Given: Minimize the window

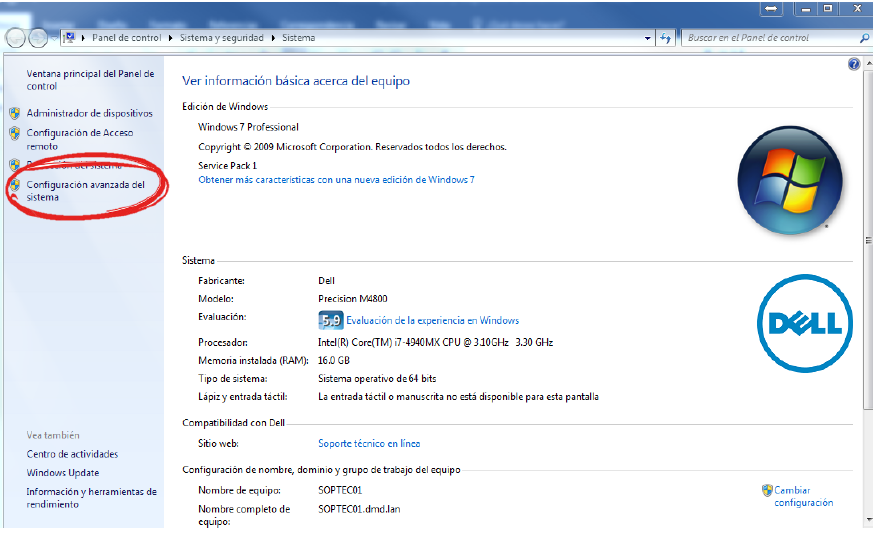Looking at the screenshot, I should [x=806, y=9].
